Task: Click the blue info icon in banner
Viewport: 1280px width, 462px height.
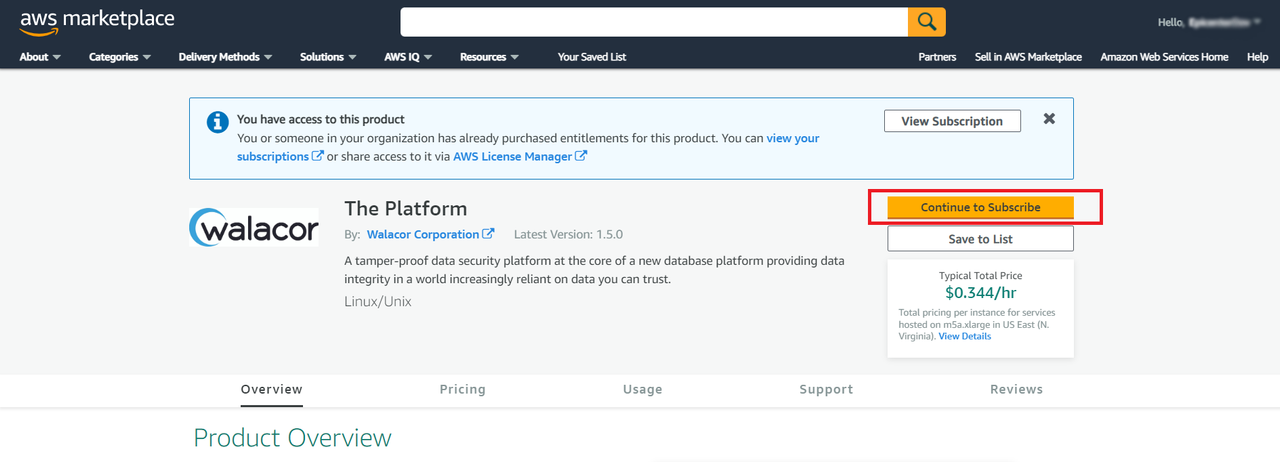Action: [x=217, y=122]
